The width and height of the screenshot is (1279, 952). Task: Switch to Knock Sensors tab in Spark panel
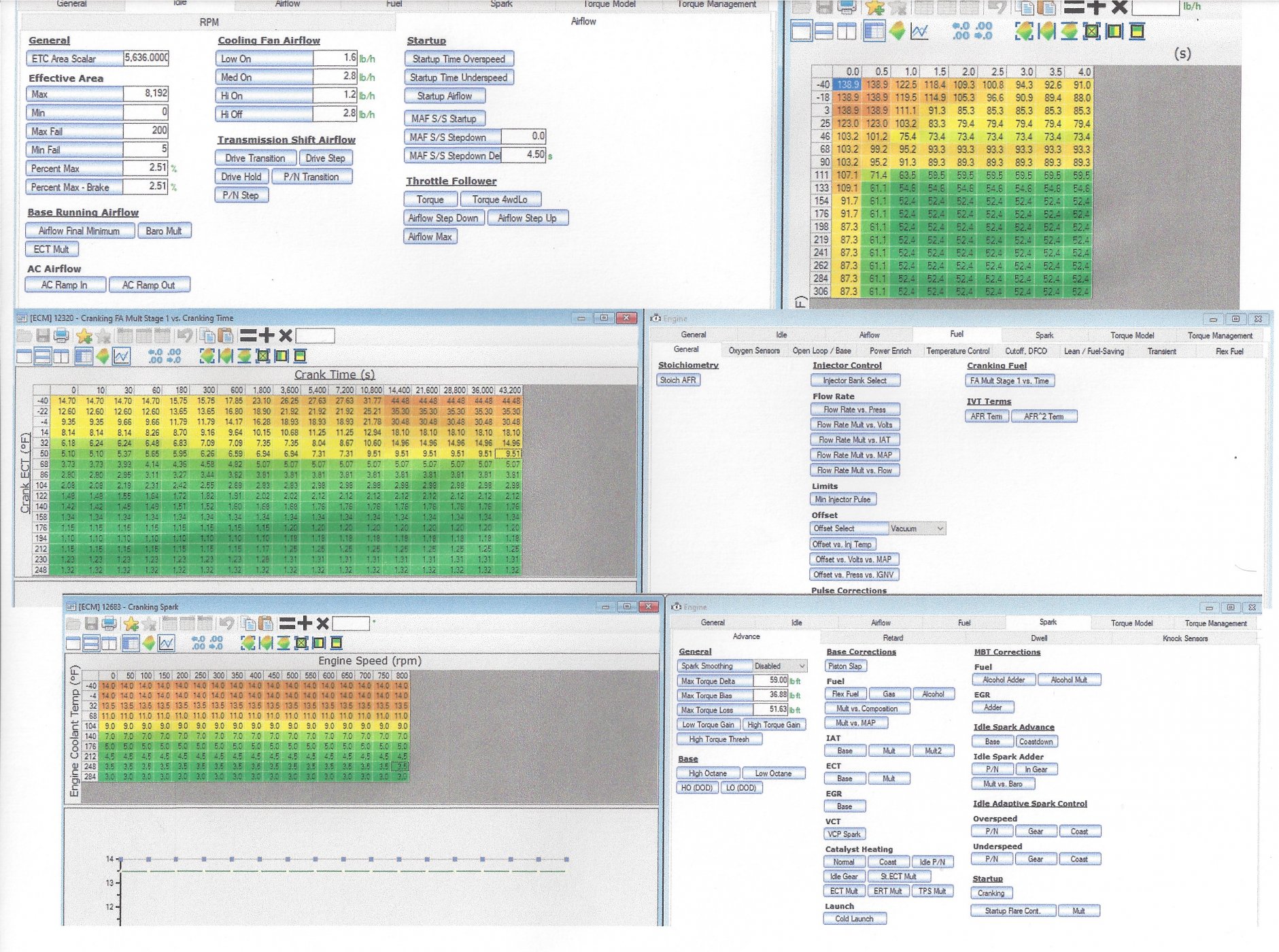click(1184, 639)
